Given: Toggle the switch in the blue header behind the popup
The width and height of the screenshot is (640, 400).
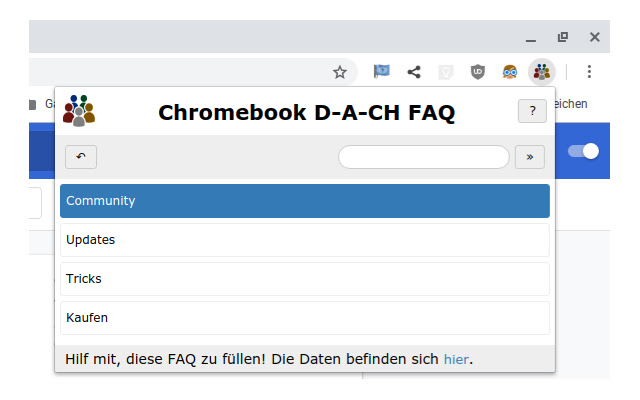Looking at the screenshot, I should click(x=584, y=151).
